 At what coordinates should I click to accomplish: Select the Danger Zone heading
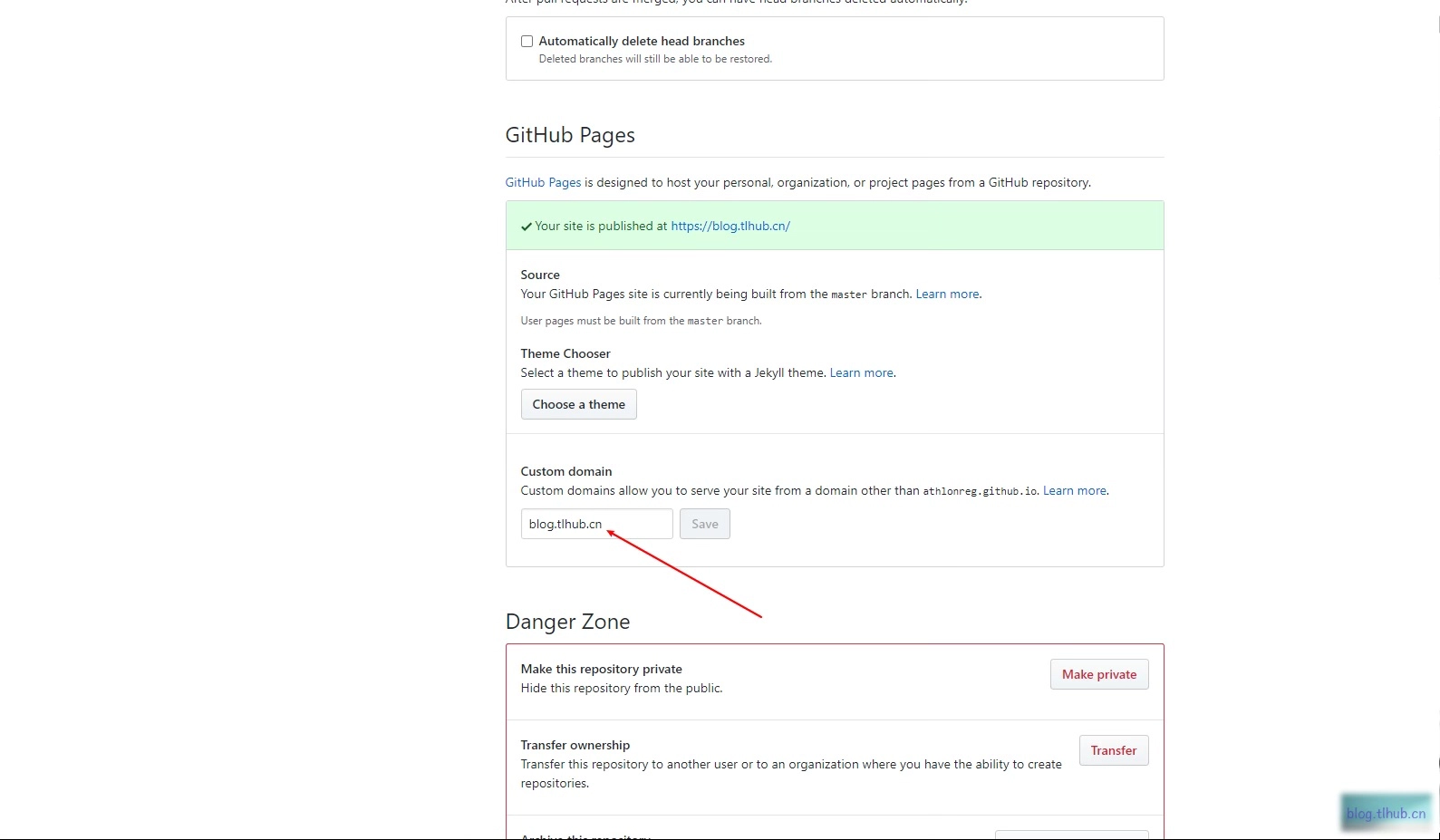pyautogui.click(x=567, y=622)
